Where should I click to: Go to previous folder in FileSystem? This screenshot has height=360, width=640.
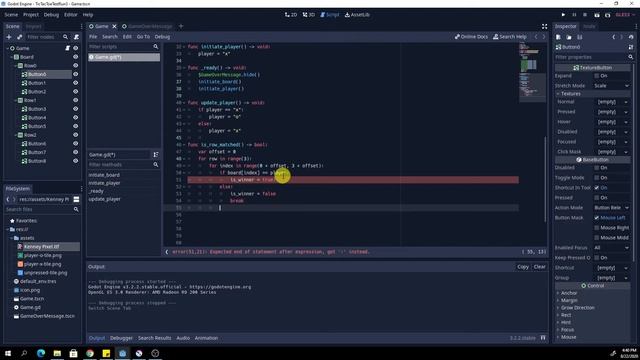click(x=8, y=199)
